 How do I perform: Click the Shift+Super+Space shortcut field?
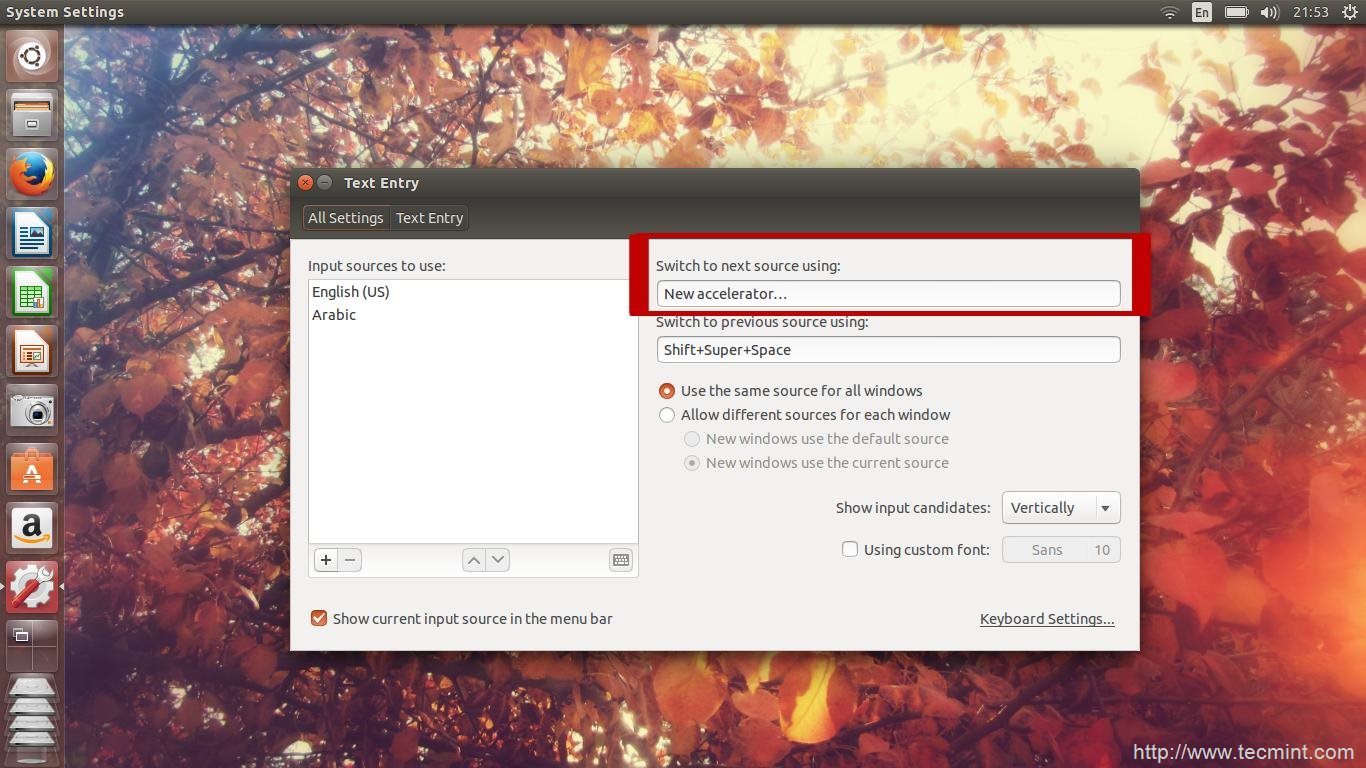pyautogui.click(x=888, y=350)
